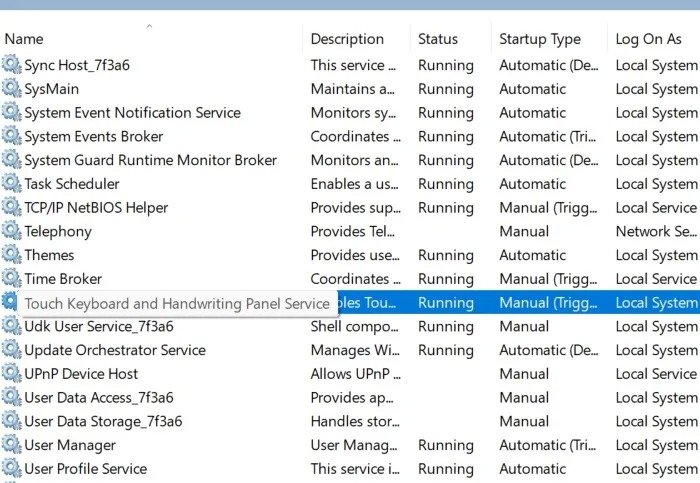700x483 pixels.
Task: Select the Udk User Service_7f3a6 entry
Action: point(98,327)
